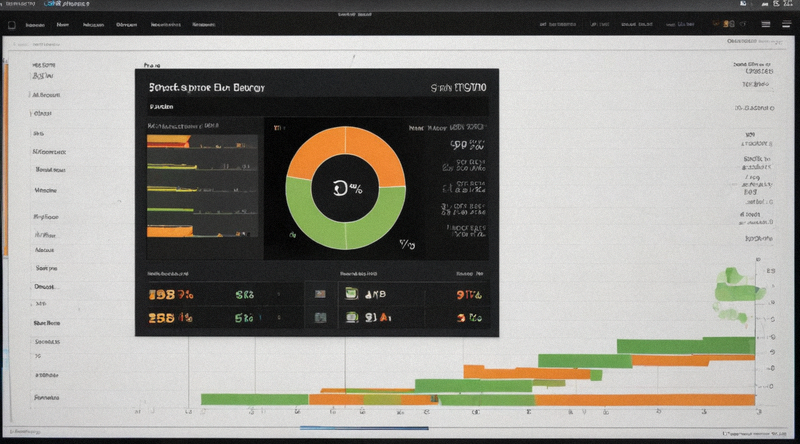This screenshot has height=444, width=800.
Task: Click the small gray thumbnail icon in the first stats row
Action: point(320,294)
